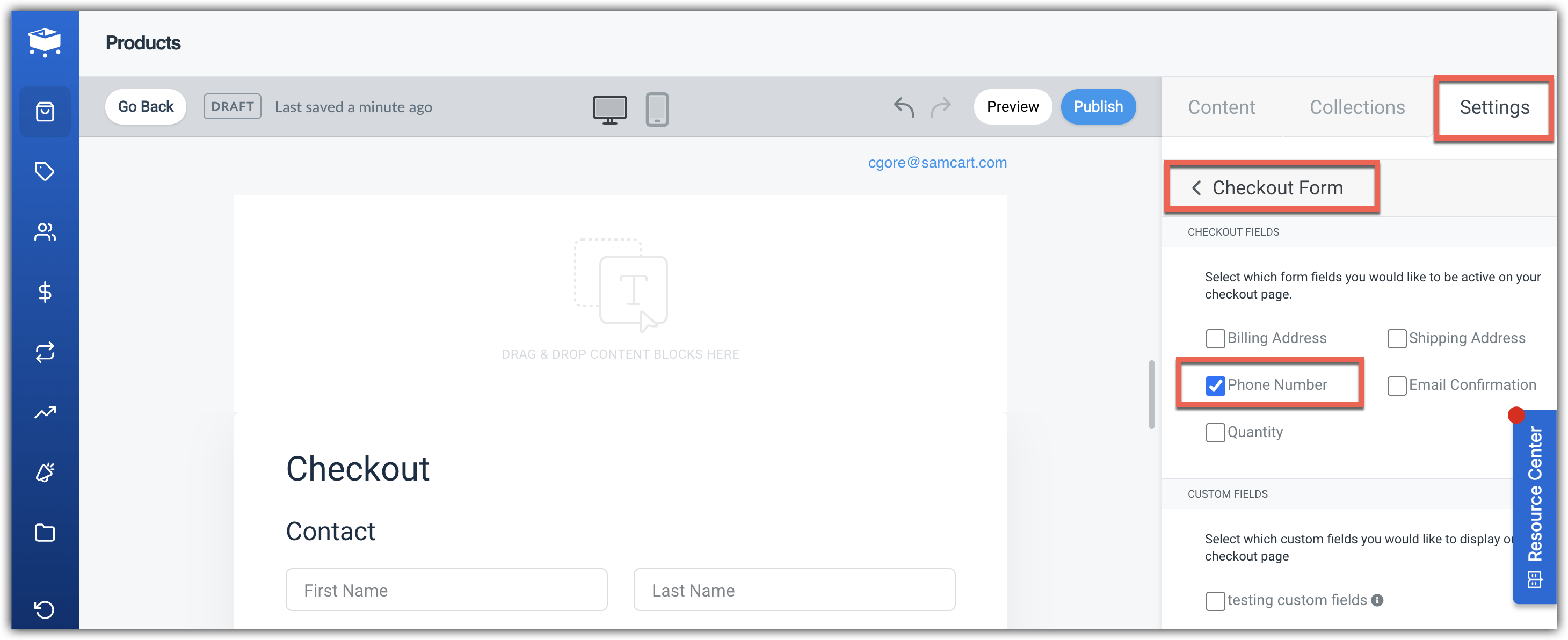Click the First Name input field

pyautogui.click(x=446, y=590)
